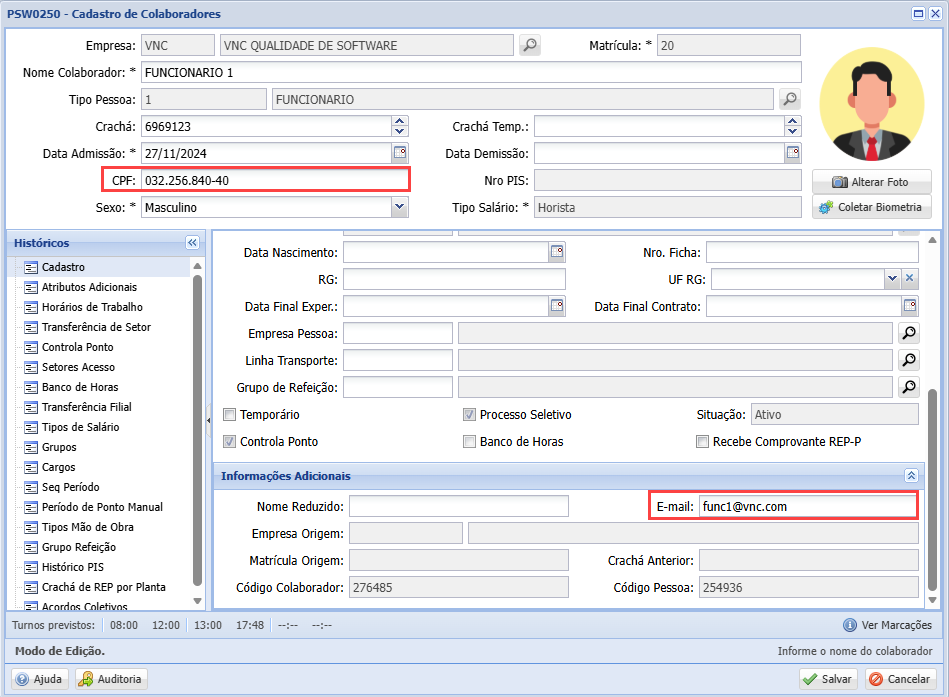
Task: Open Tipo Pessoa search magnifier
Action: [x=790, y=99]
